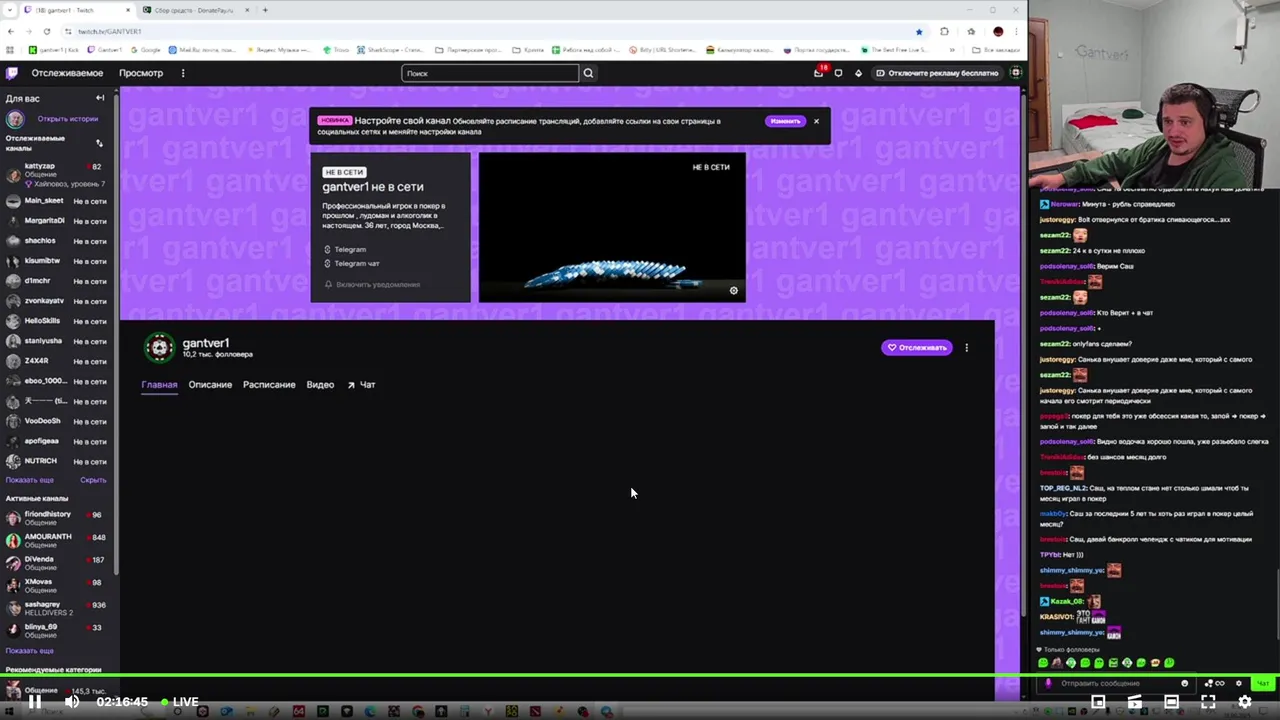Open the shachlos channel in the sidebar
The height and width of the screenshot is (720, 1280).
pos(58,241)
